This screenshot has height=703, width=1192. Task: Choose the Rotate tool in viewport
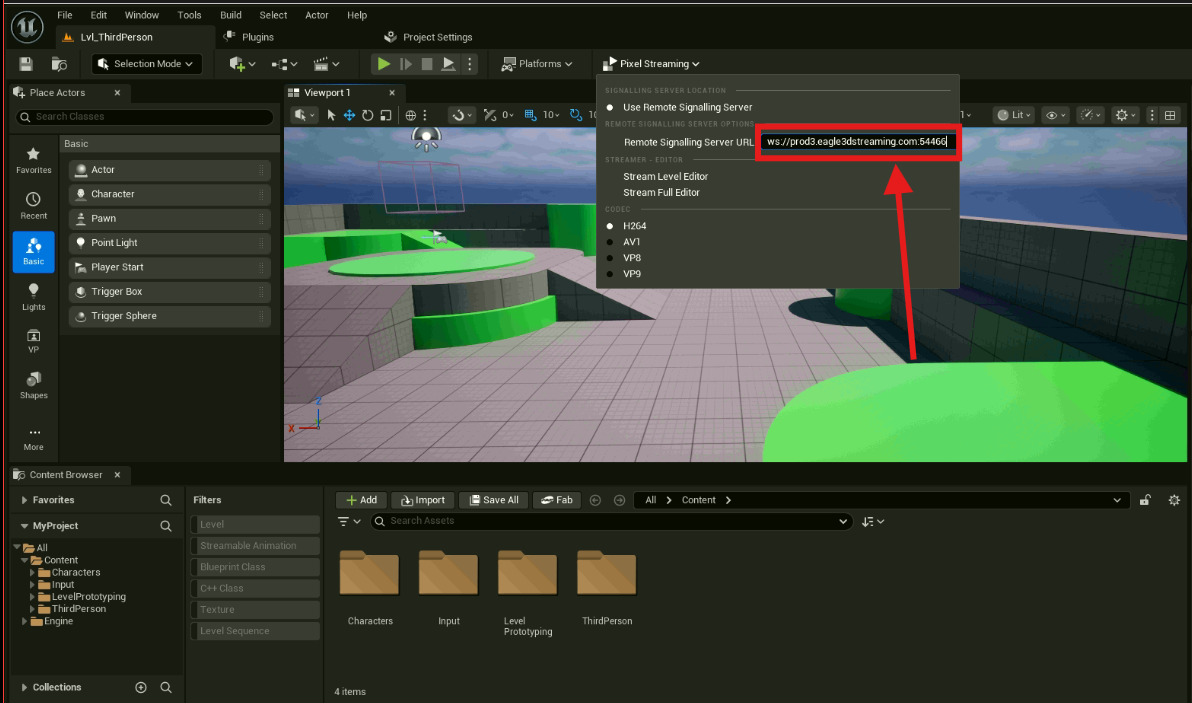point(368,116)
